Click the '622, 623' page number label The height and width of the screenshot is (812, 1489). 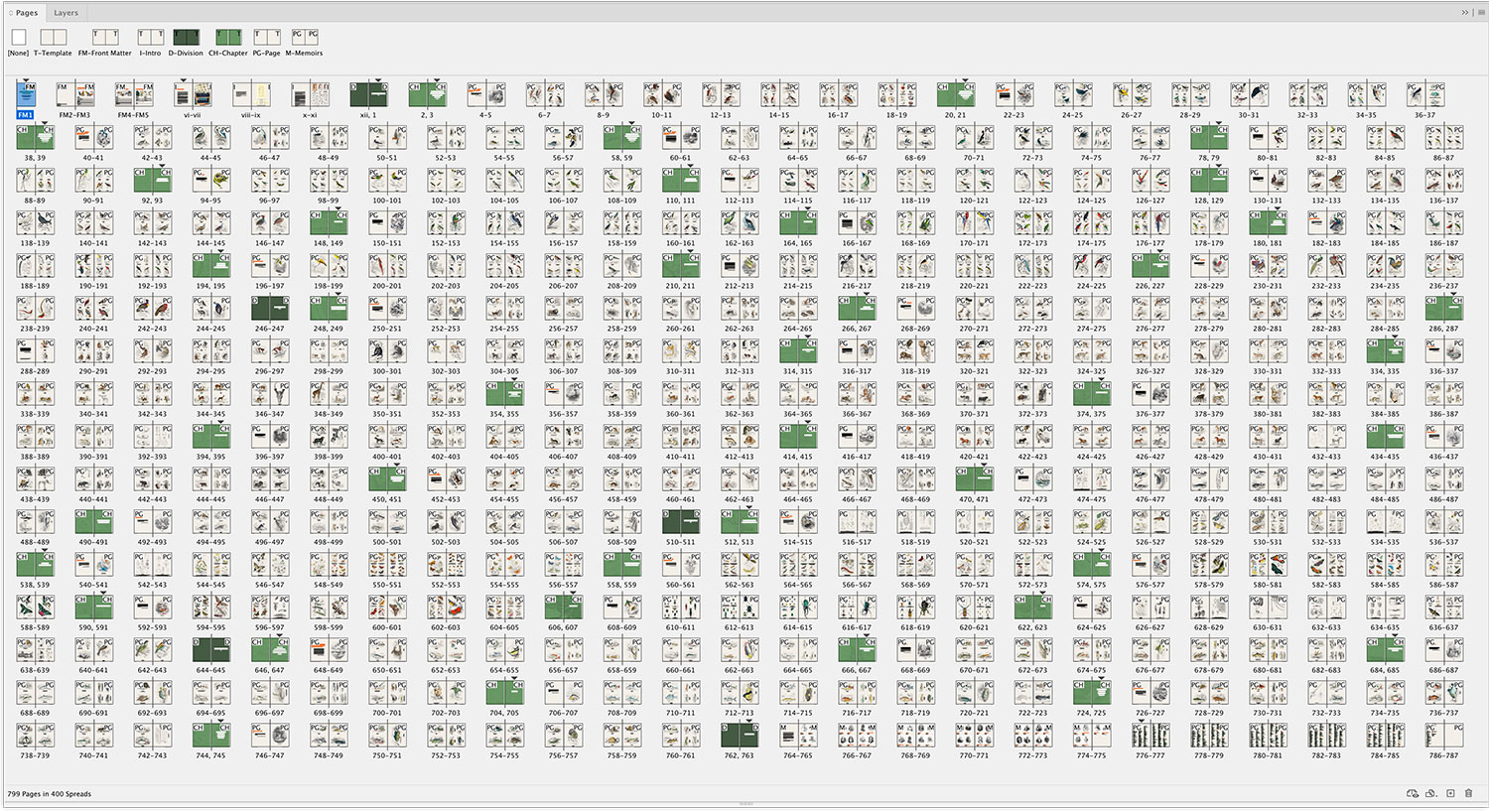(x=1032, y=627)
